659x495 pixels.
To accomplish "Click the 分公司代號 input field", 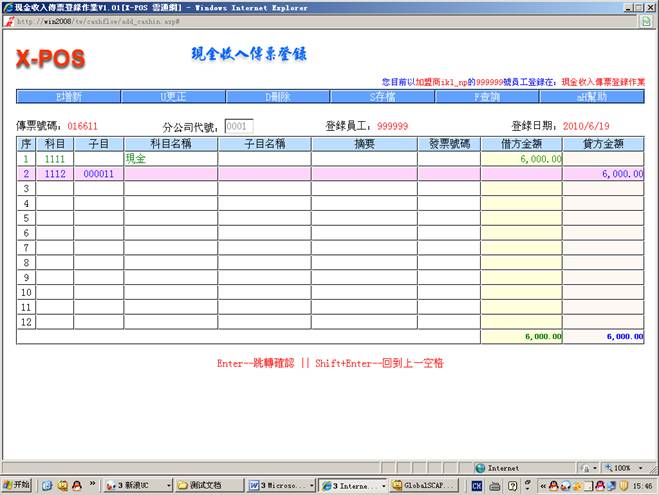I will [239, 127].
